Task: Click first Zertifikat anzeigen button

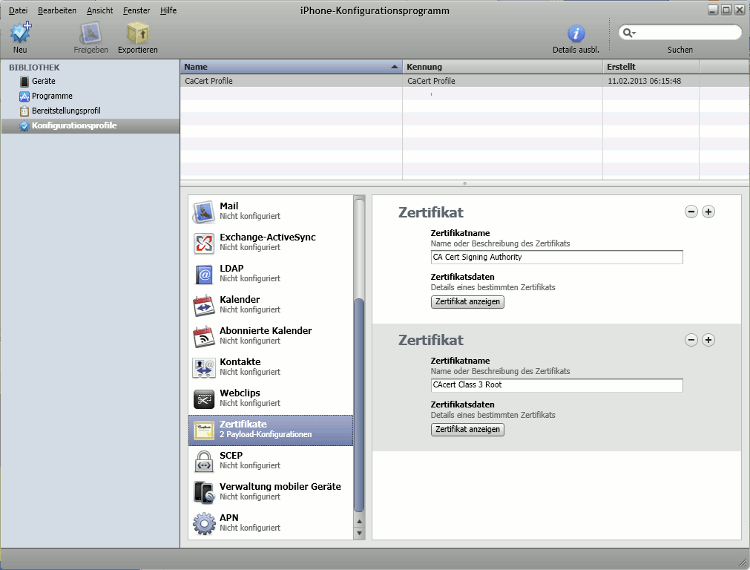Action: click(467, 301)
